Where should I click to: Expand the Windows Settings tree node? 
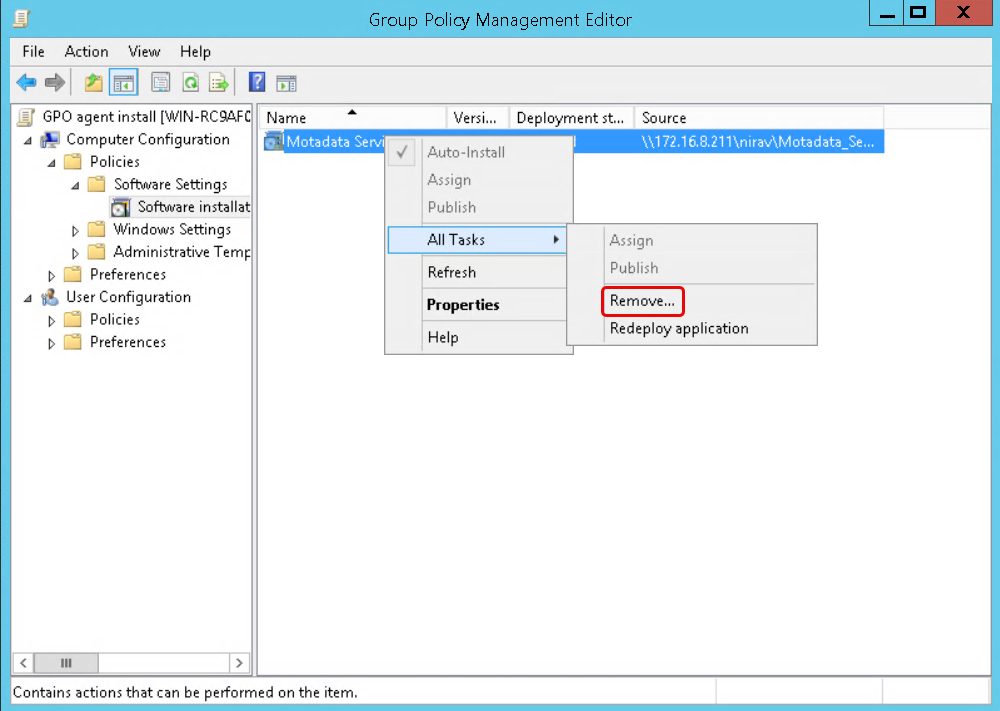(x=75, y=230)
